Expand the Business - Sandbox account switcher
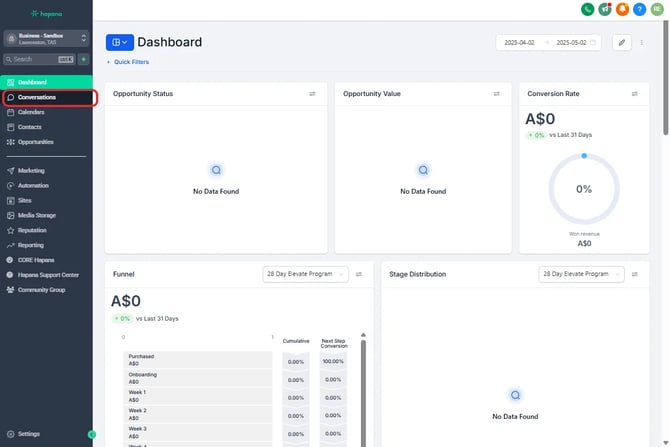The height and width of the screenshot is (447, 670). coord(47,38)
